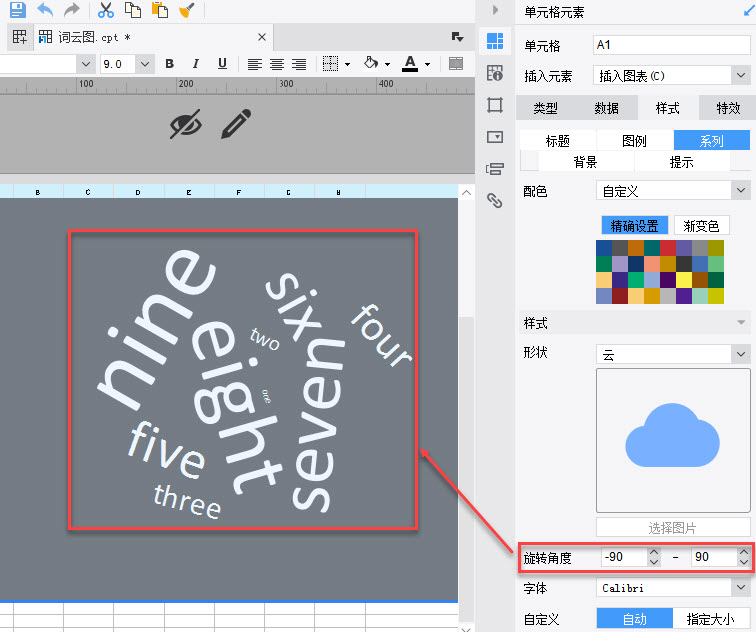Close the 词云图.cpt tab
The height and width of the screenshot is (632, 756).
[262, 37]
